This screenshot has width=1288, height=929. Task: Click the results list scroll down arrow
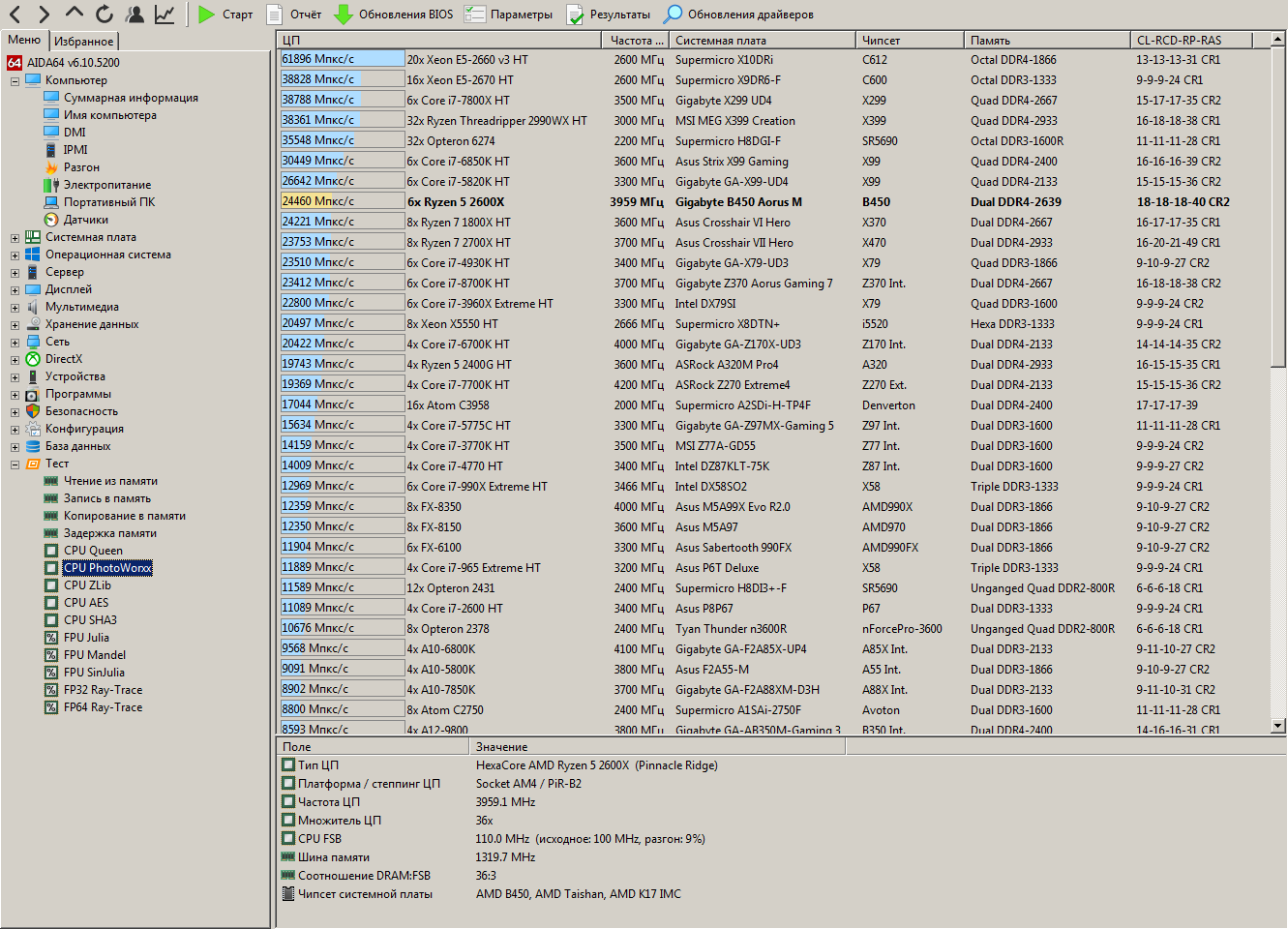pyautogui.click(x=1277, y=725)
